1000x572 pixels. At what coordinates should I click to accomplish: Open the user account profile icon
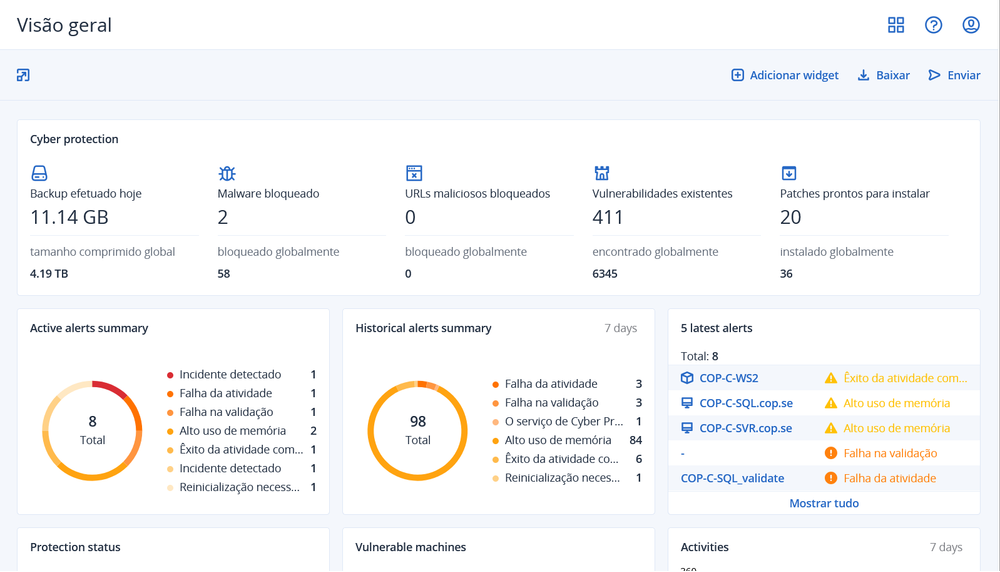tap(971, 25)
